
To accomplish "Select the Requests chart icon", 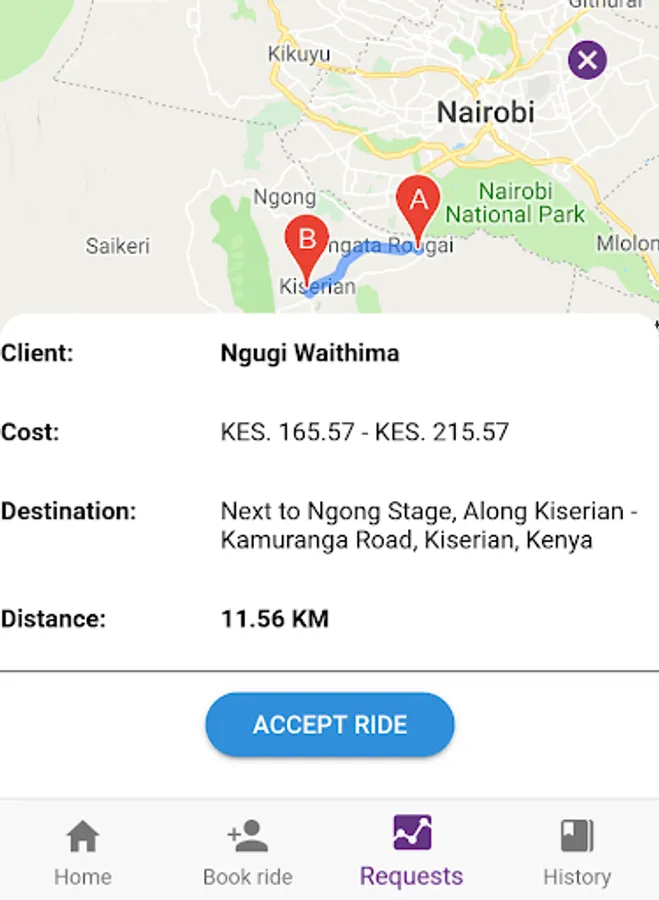I will (412, 833).
